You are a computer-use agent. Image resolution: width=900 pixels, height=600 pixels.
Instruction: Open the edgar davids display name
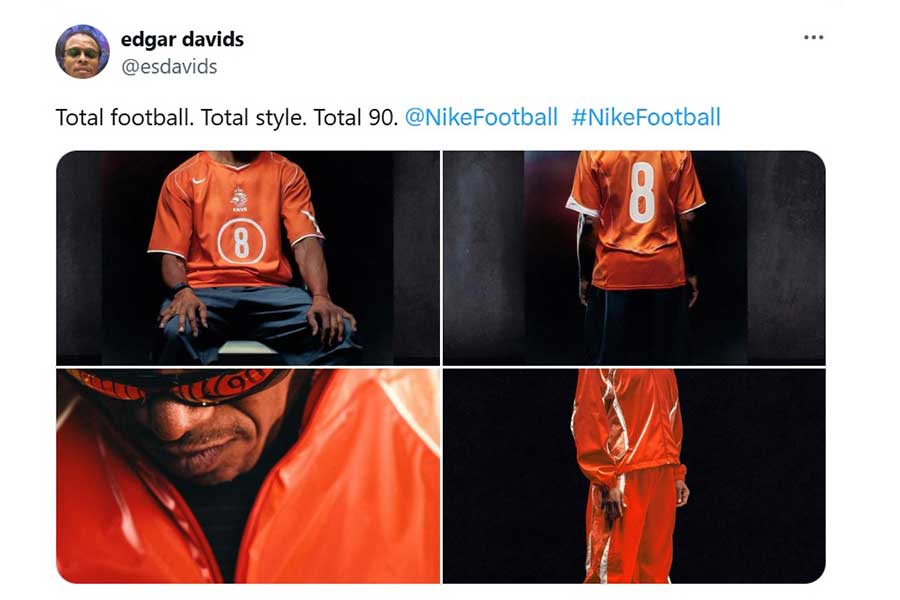tap(182, 39)
